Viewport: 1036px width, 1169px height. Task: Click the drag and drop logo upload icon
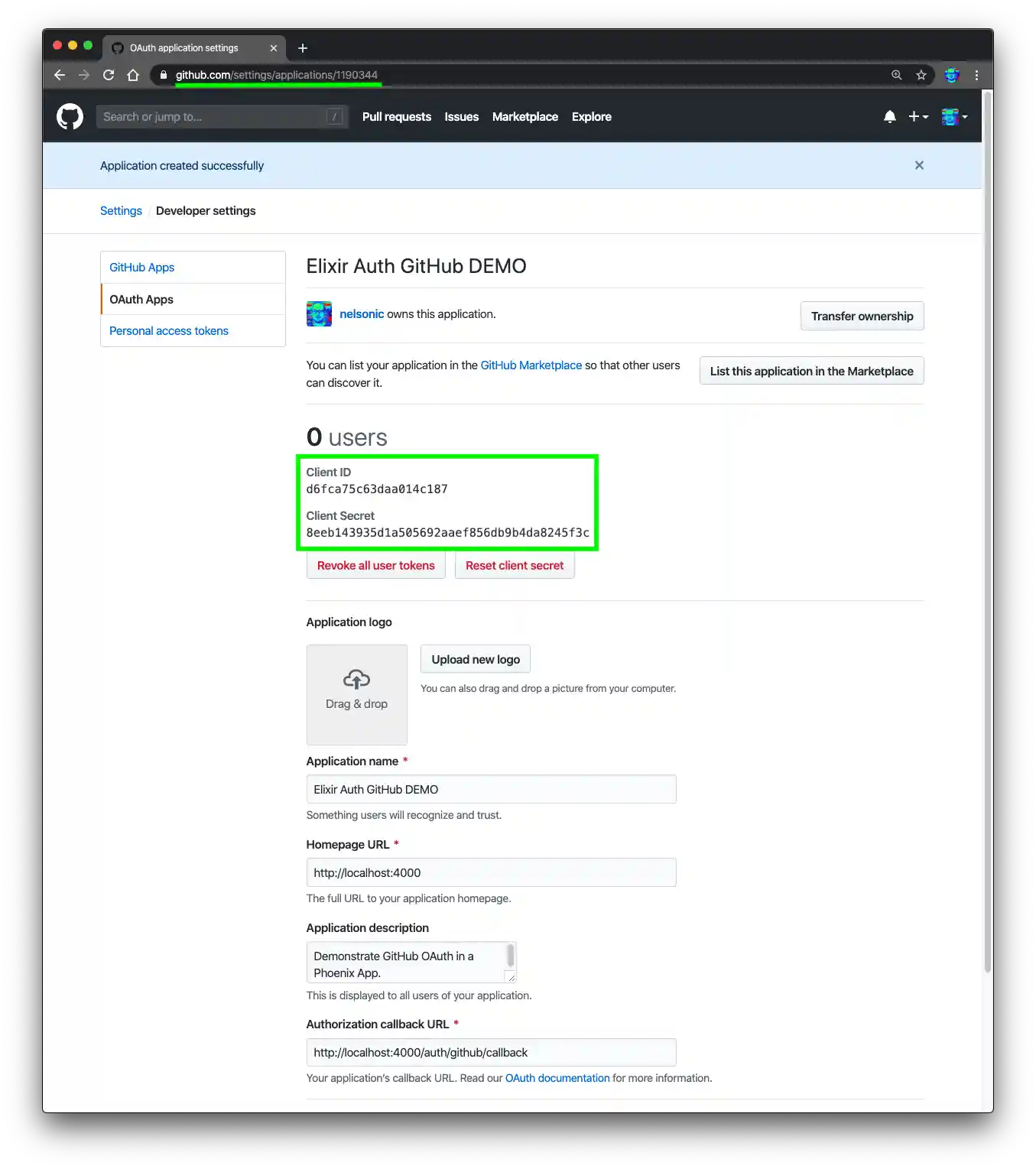356,679
